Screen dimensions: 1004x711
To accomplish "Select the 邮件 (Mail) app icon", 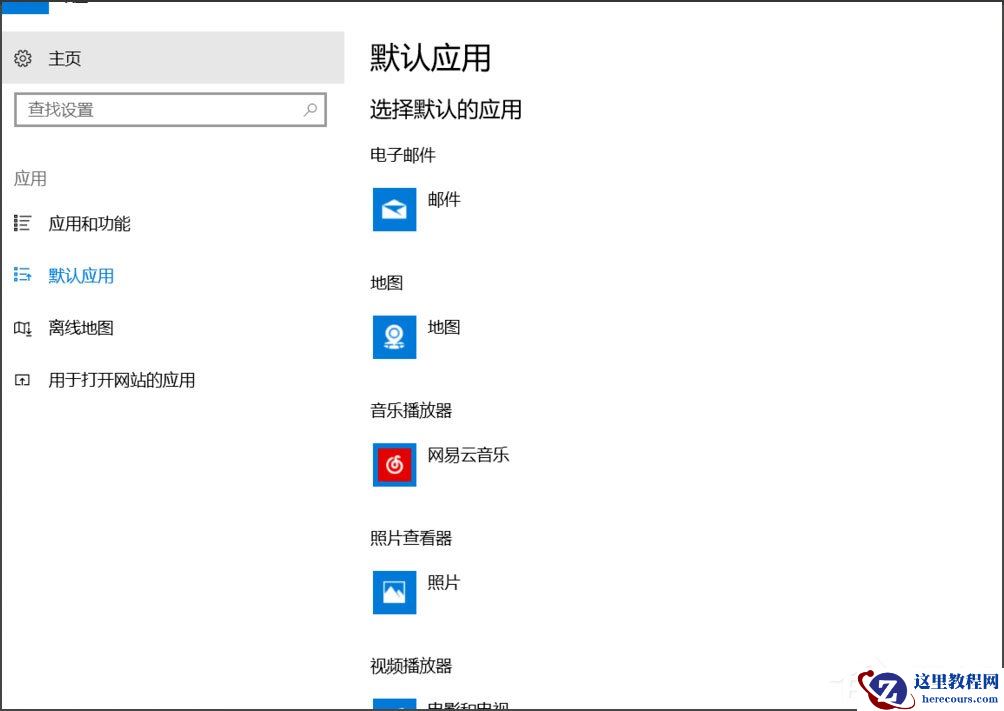I will click(x=394, y=209).
